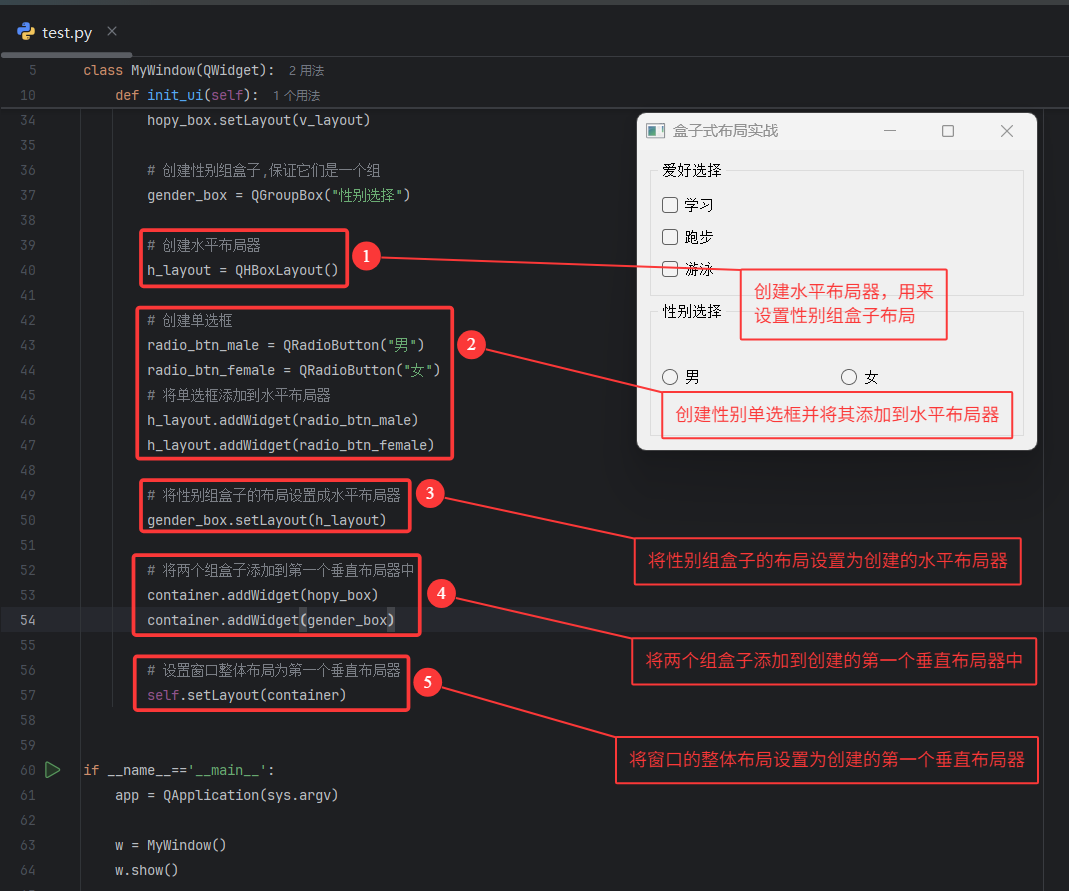Click sticky line class MyWindow(QWidget)
1069x891 pixels.
click(x=179, y=70)
